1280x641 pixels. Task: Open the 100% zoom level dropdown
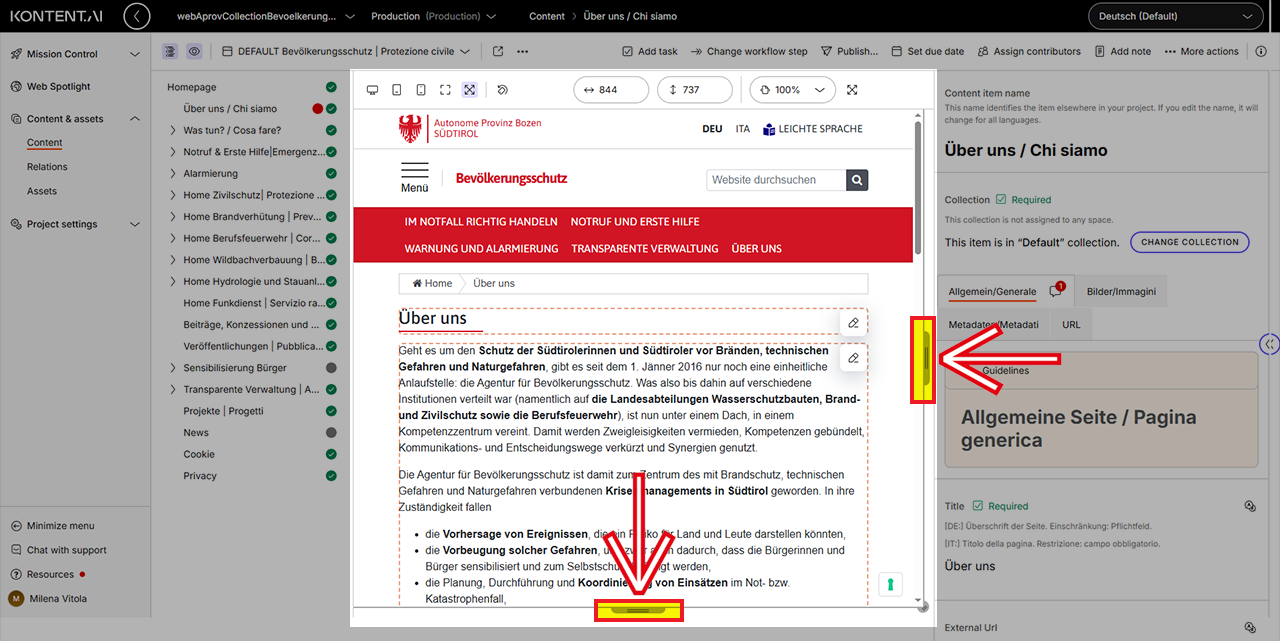(792, 90)
